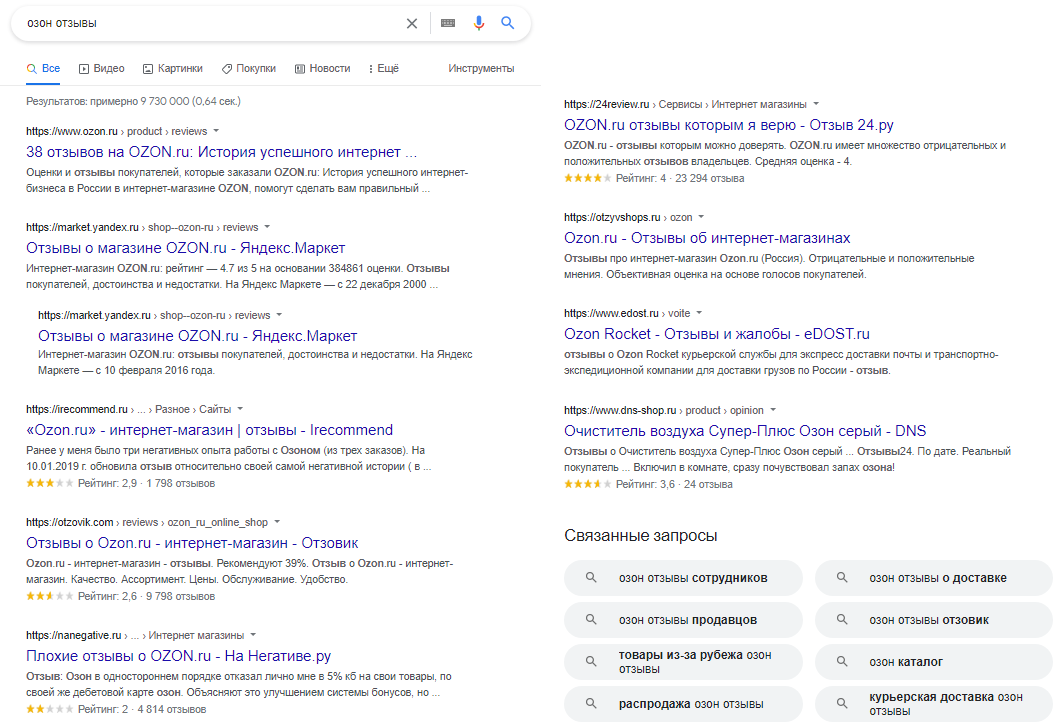Screen dimensions: 1055x726
Task: Start voice search with microphone icon
Action: pos(478,23)
